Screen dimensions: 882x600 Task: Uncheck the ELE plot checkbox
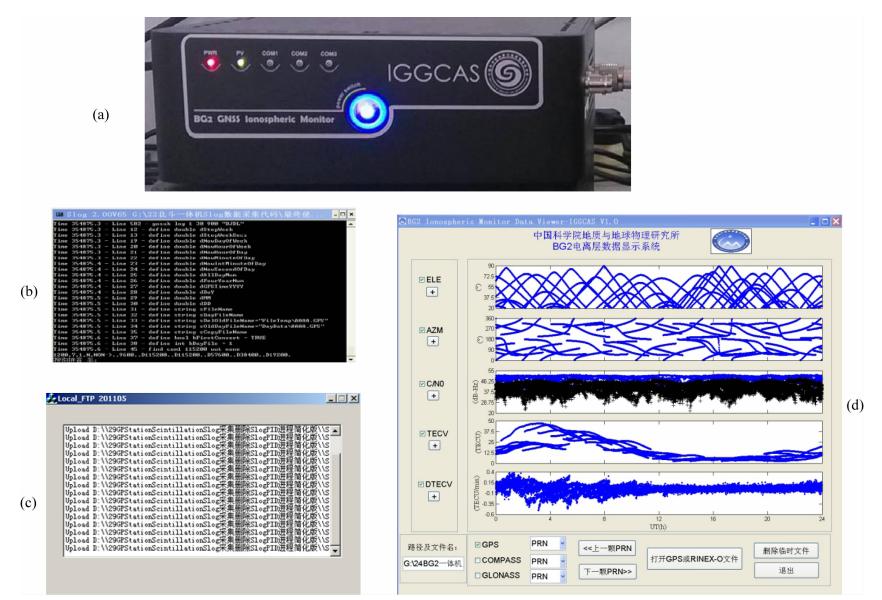pyautogui.click(x=422, y=279)
